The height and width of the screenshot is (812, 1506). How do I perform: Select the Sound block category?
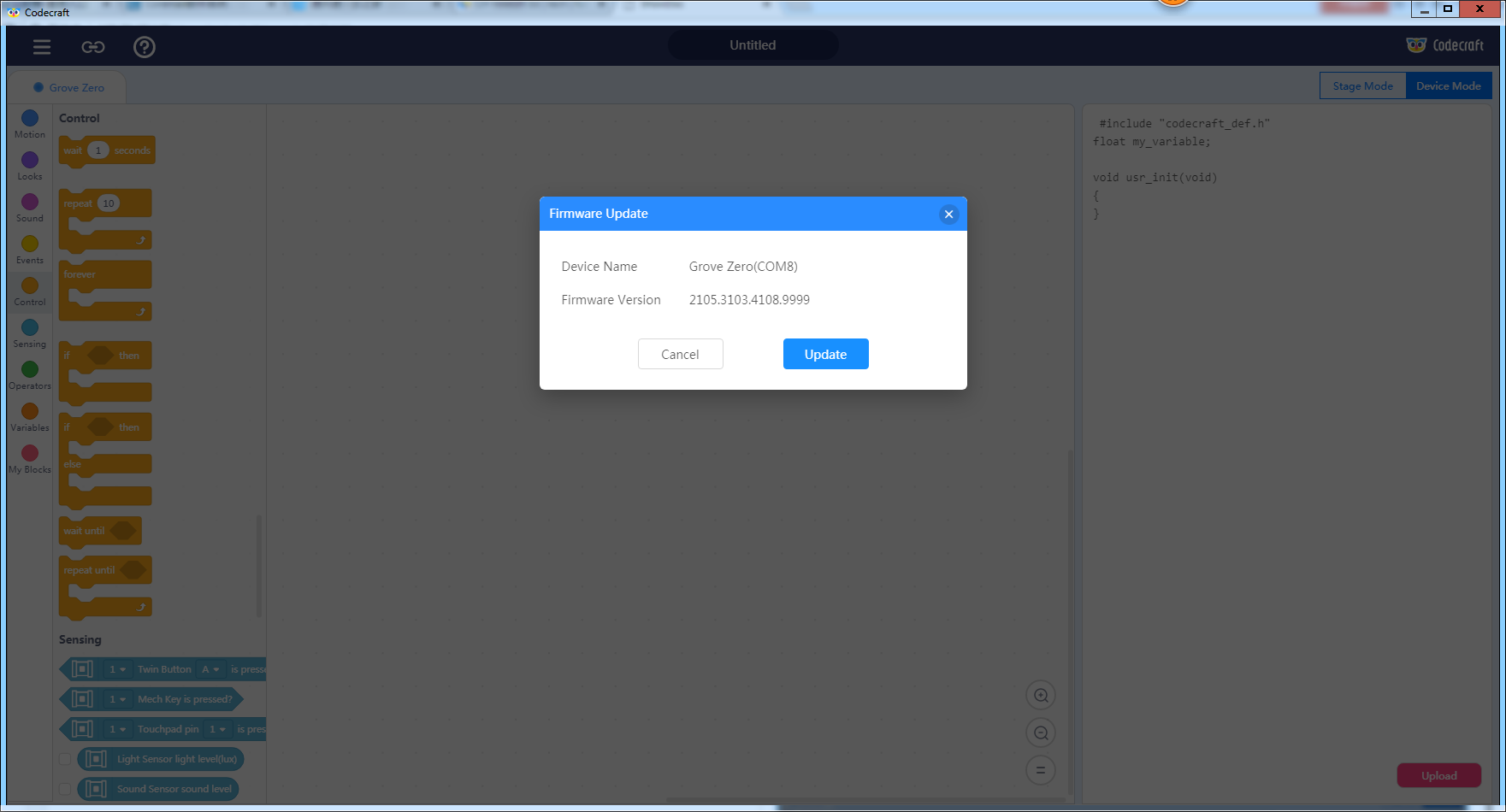pyautogui.click(x=30, y=208)
